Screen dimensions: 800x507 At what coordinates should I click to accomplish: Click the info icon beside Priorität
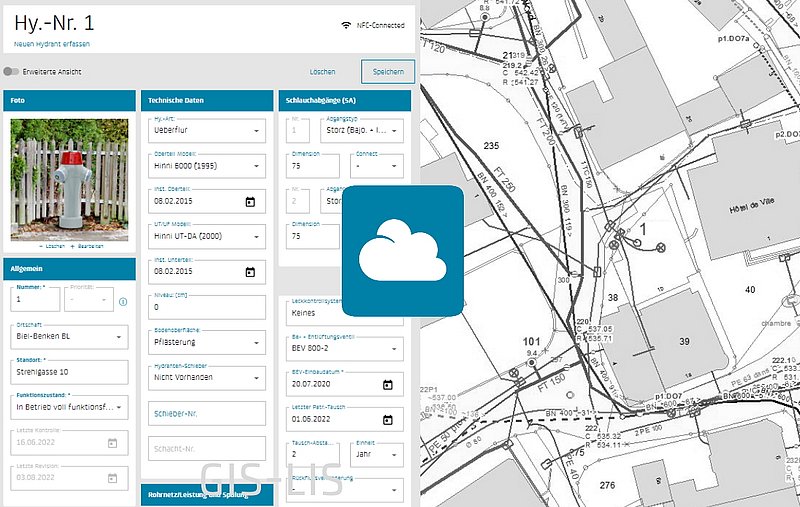pyautogui.click(x=122, y=301)
